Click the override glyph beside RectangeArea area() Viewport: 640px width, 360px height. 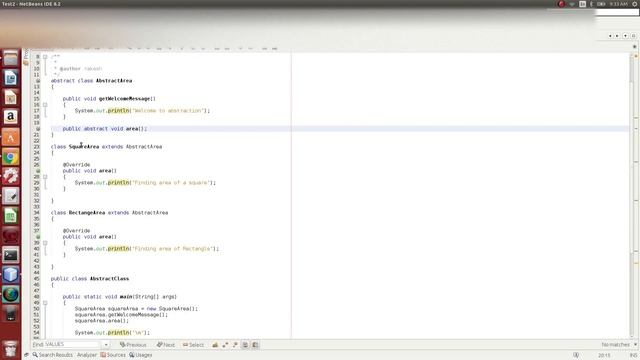tap(38, 237)
